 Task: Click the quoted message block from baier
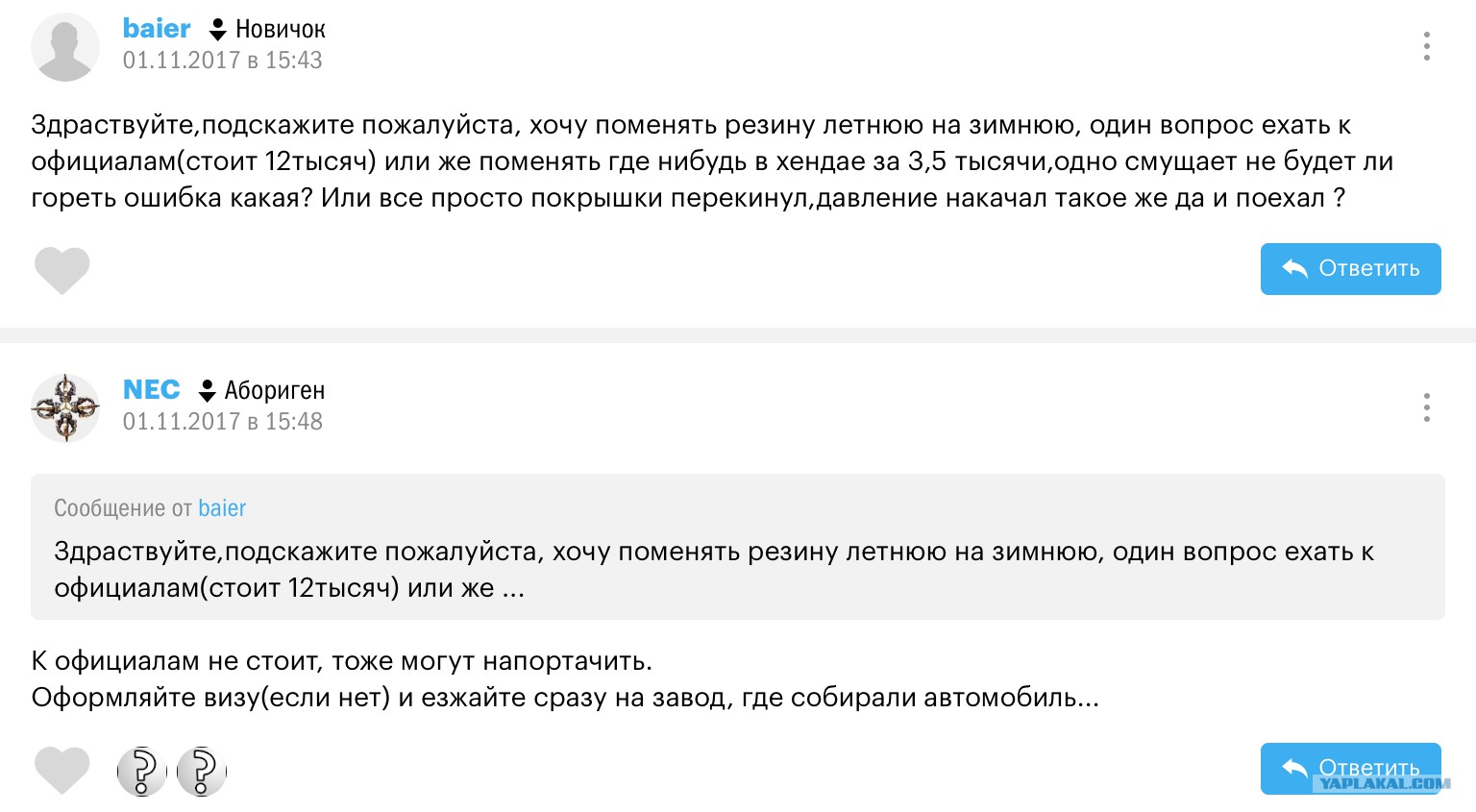point(738,546)
